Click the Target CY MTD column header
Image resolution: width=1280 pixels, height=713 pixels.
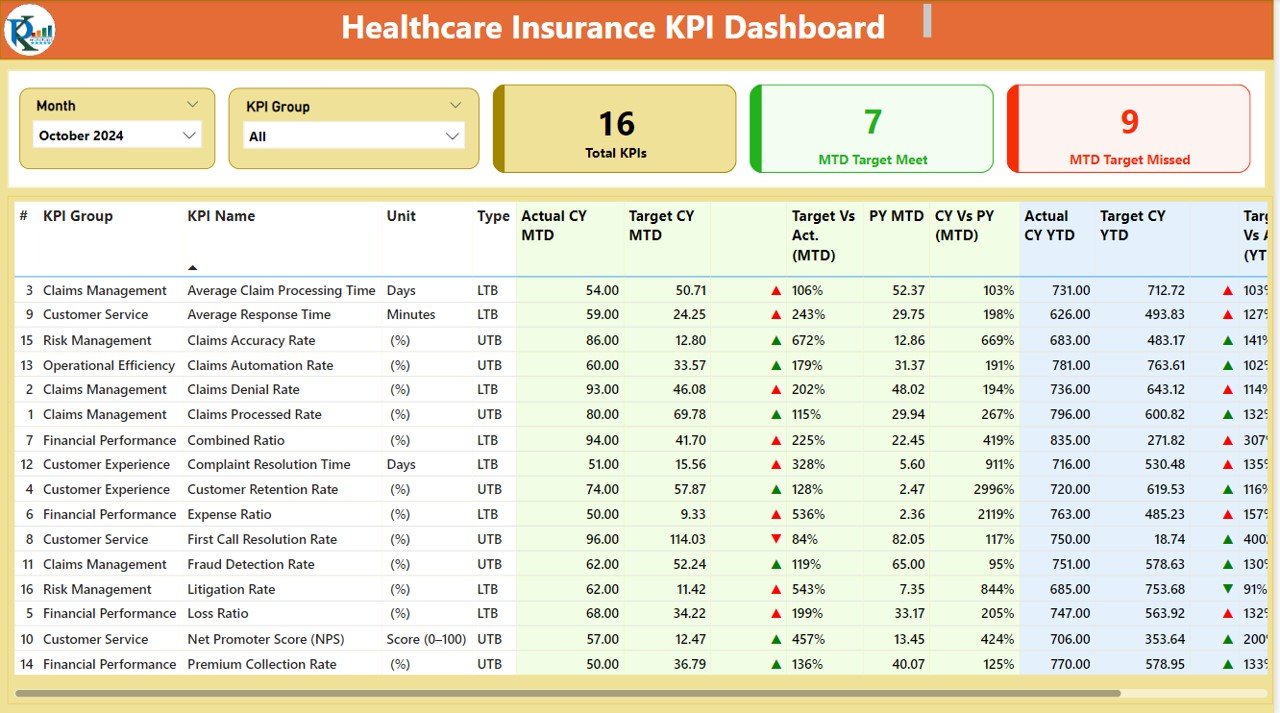[660, 225]
